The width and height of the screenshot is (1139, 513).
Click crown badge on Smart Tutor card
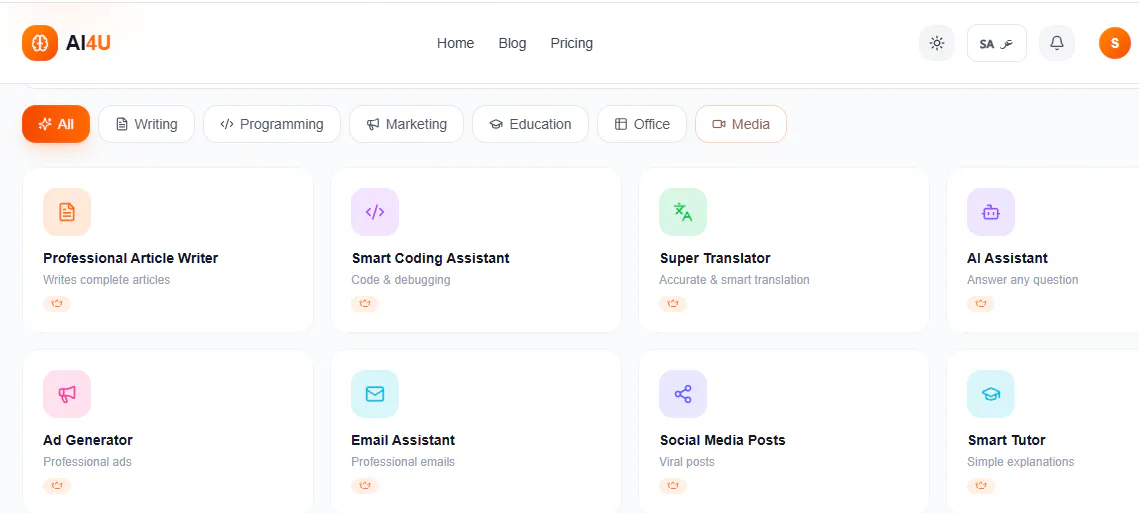coord(981,485)
